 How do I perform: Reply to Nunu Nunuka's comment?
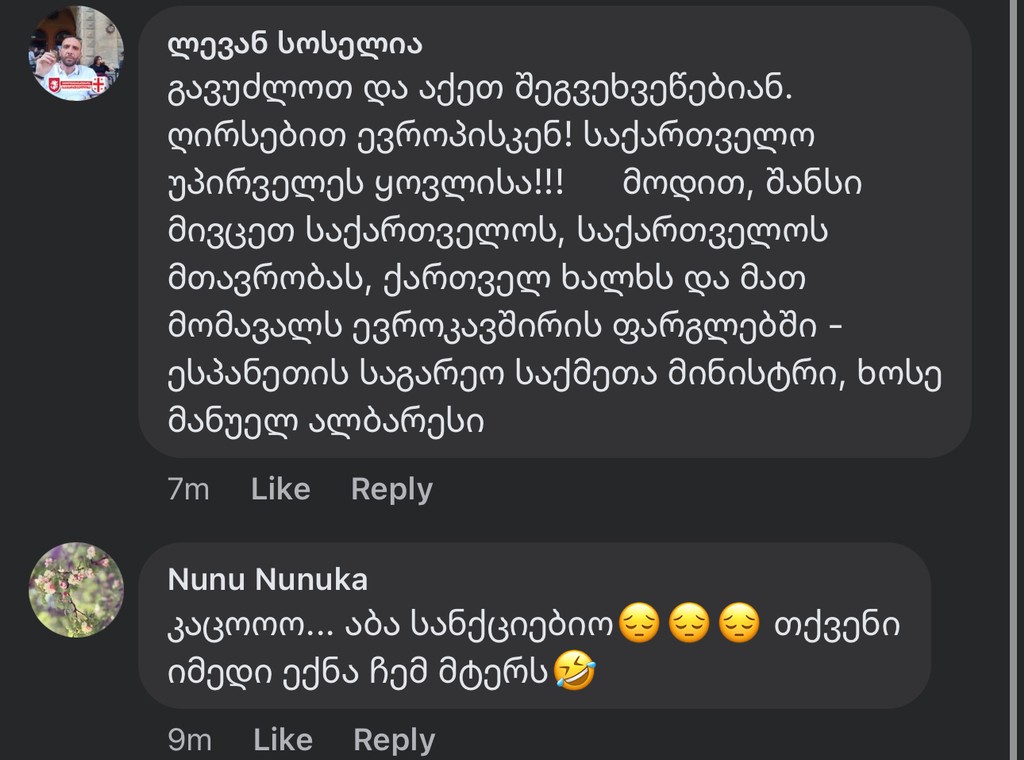394,740
